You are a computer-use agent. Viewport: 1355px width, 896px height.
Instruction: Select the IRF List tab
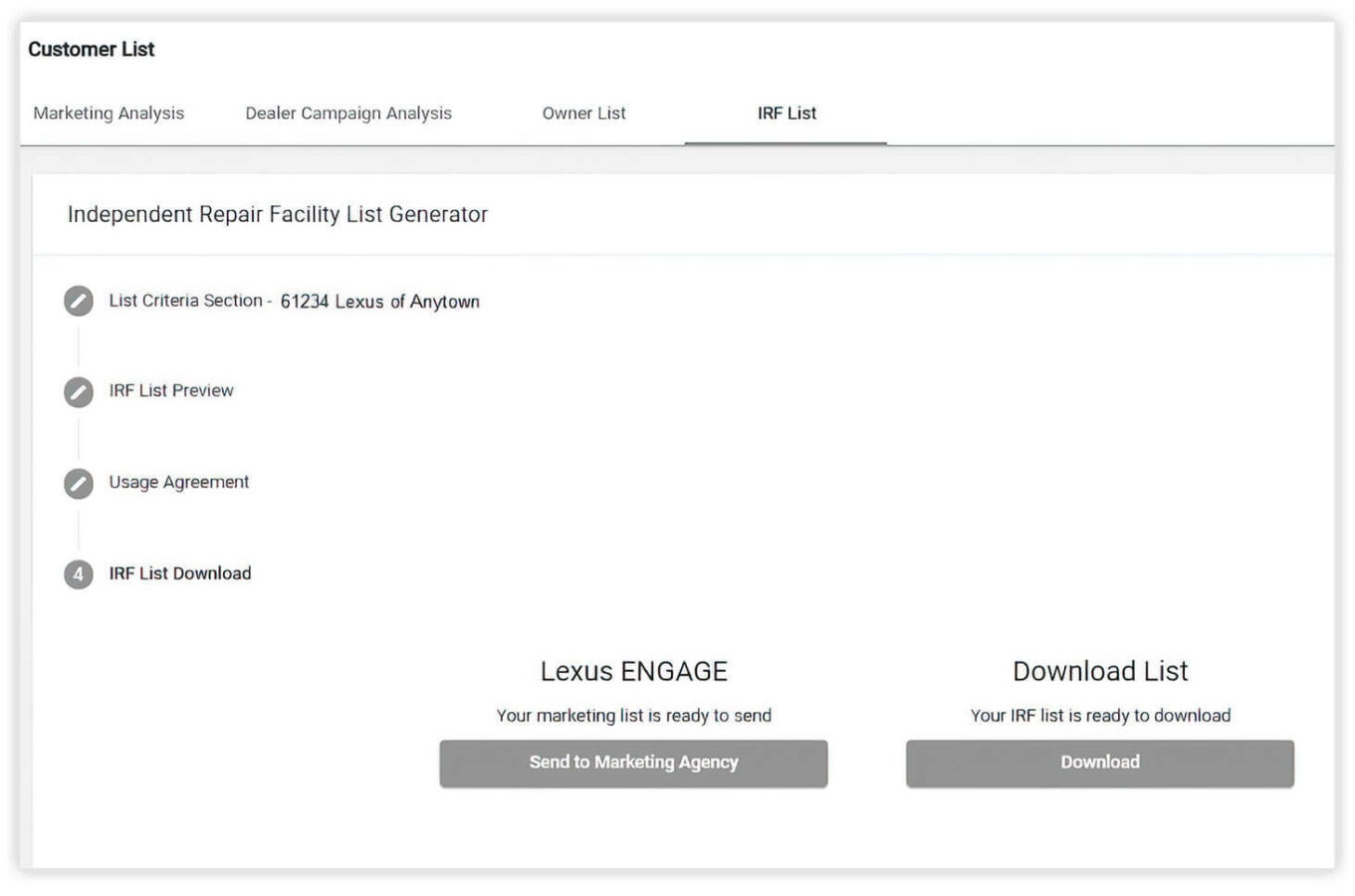coord(787,112)
